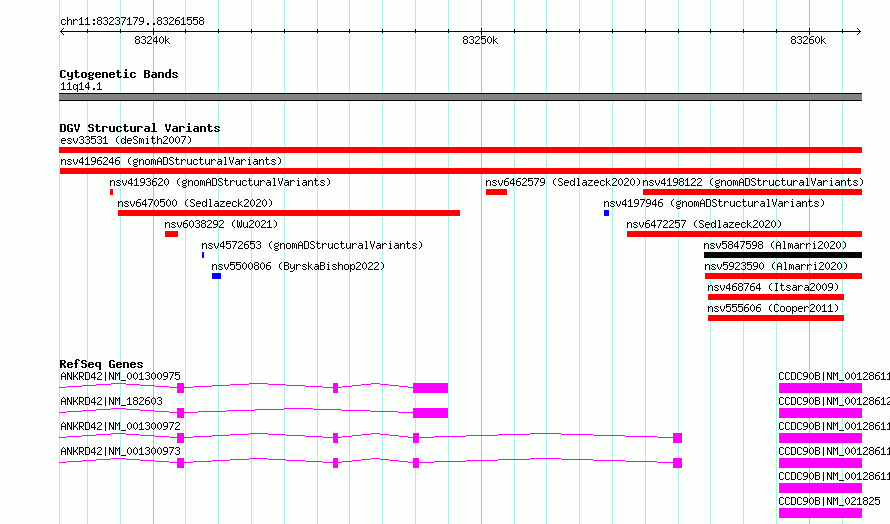Click the red bar under nsv6472257
Viewport: 890px width, 524px height.
[x=745, y=234]
